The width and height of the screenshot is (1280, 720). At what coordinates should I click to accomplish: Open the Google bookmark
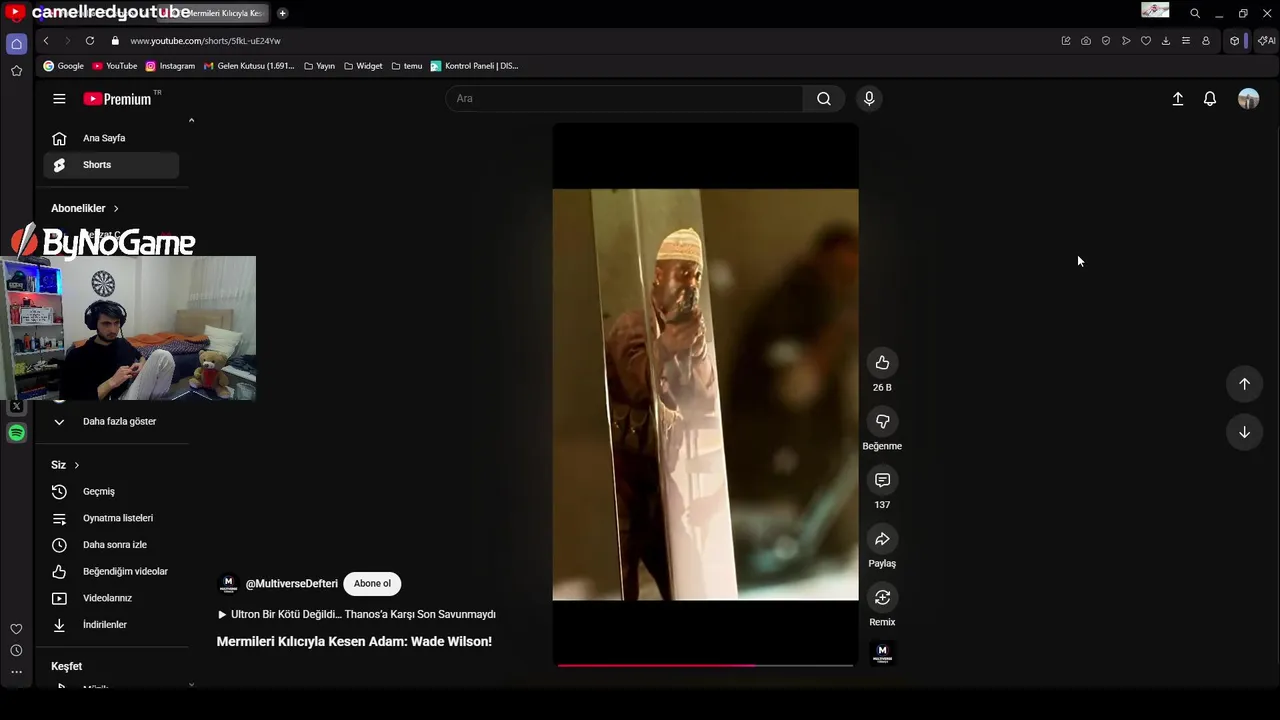(x=63, y=66)
